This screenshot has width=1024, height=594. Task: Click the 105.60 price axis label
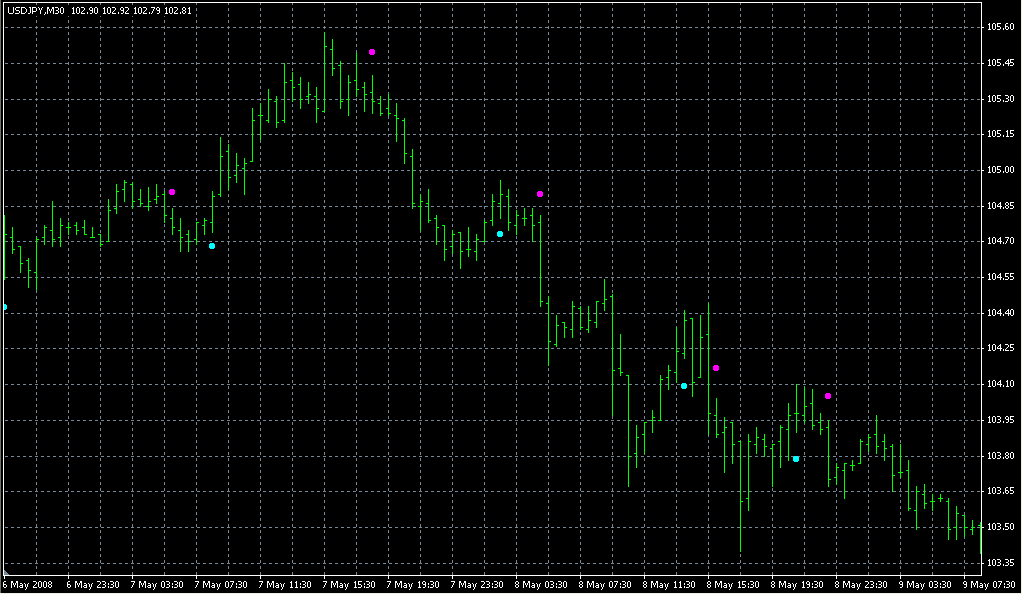(1001, 27)
